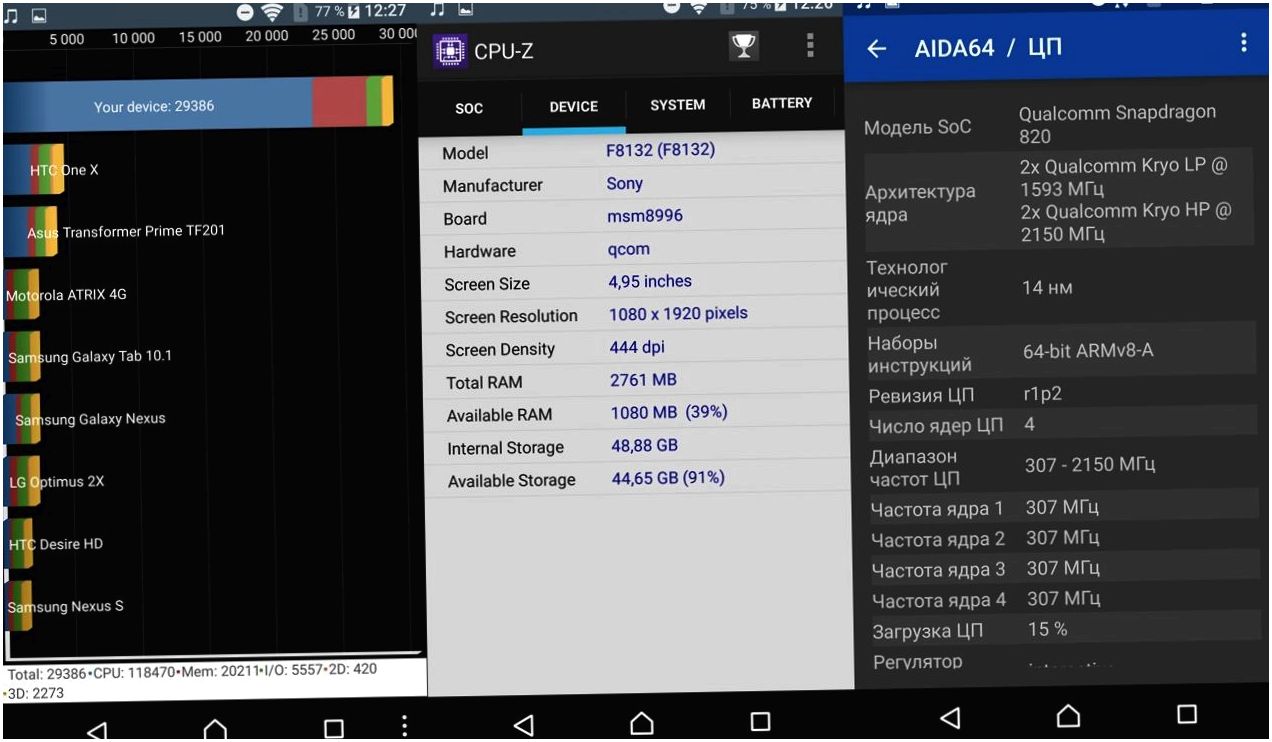The height and width of the screenshot is (742, 1272).
Task: Tap the Back navigation button under AIDA64
Action: click(951, 716)
